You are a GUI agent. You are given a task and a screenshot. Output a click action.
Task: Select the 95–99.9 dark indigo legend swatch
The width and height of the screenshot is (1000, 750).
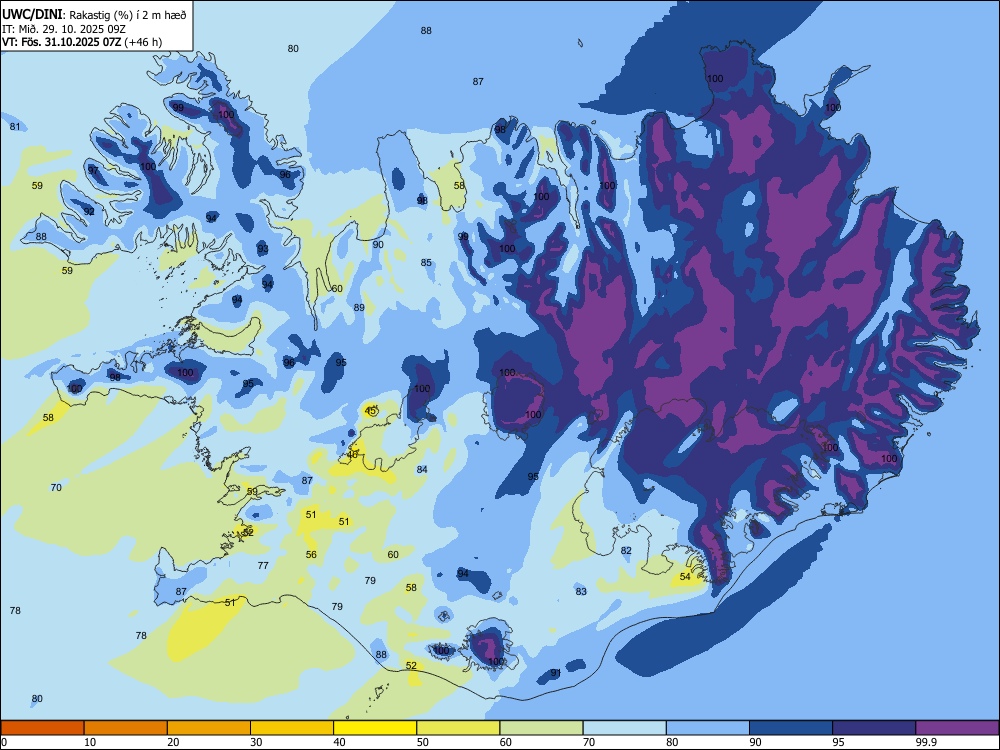click(874, 728)
